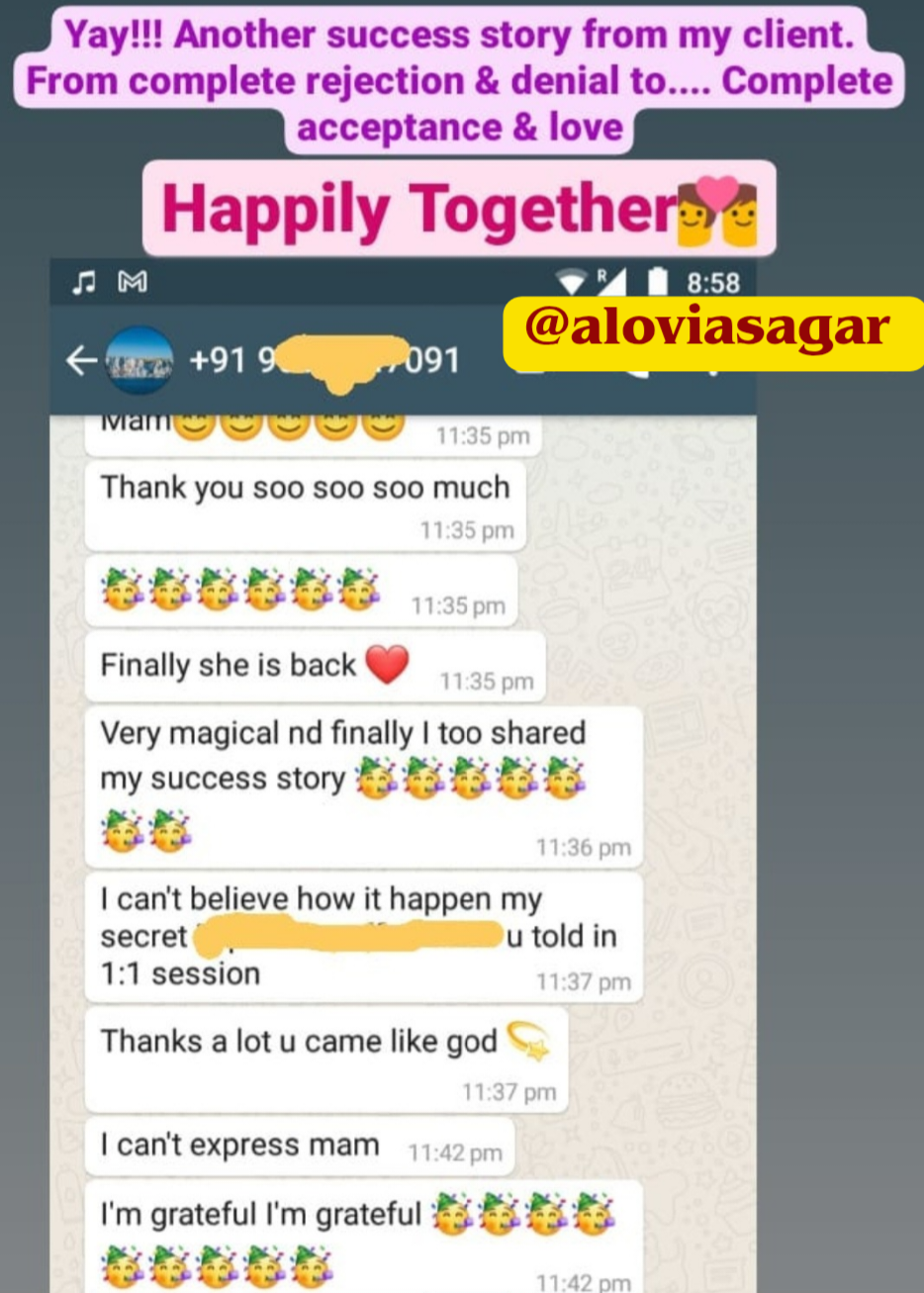Screen dimensions: 924x1293
Task: Tap the Gmail notification icon
Action: click(133, 283)
